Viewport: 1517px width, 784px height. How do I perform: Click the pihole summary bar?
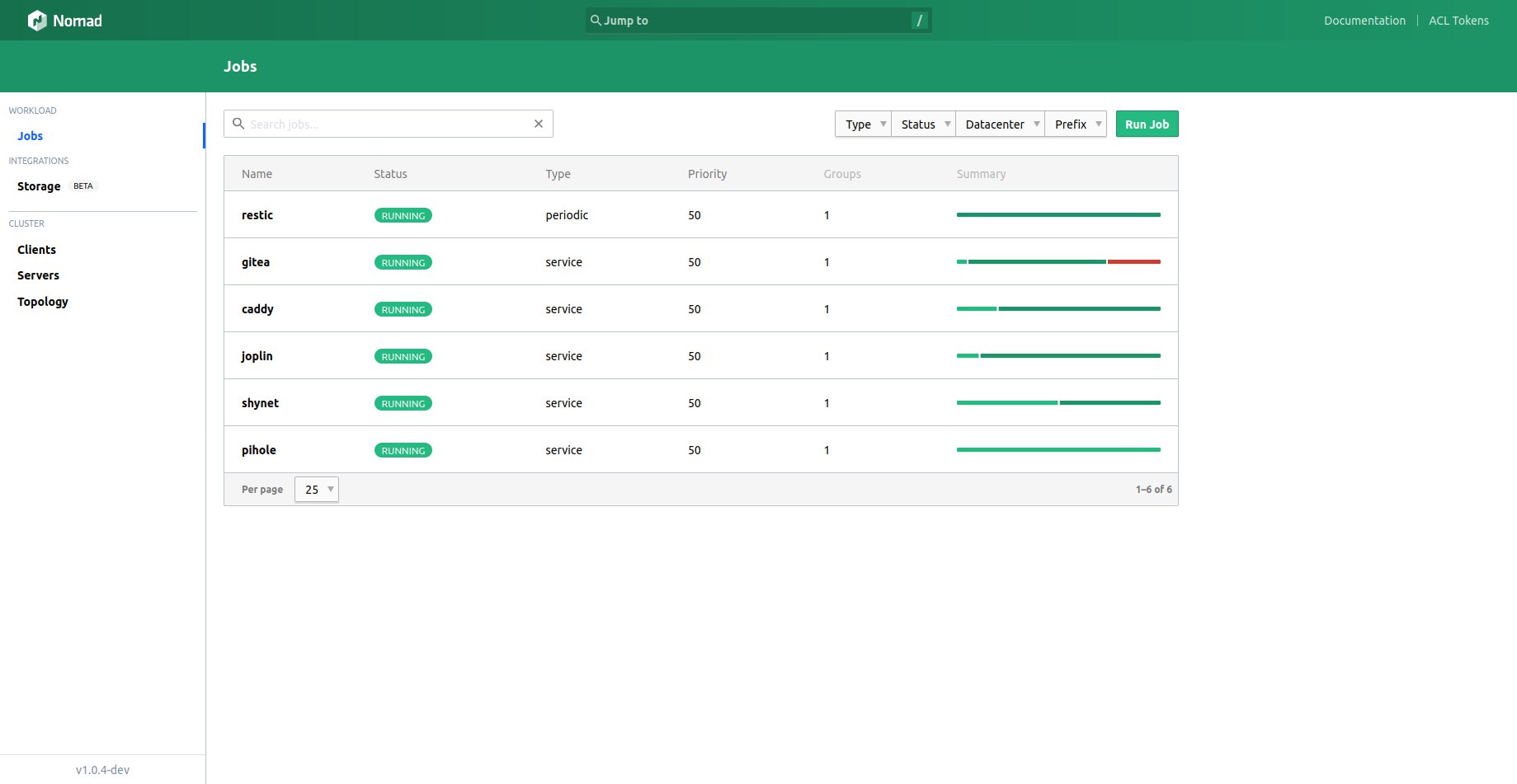pos(1058,449)
